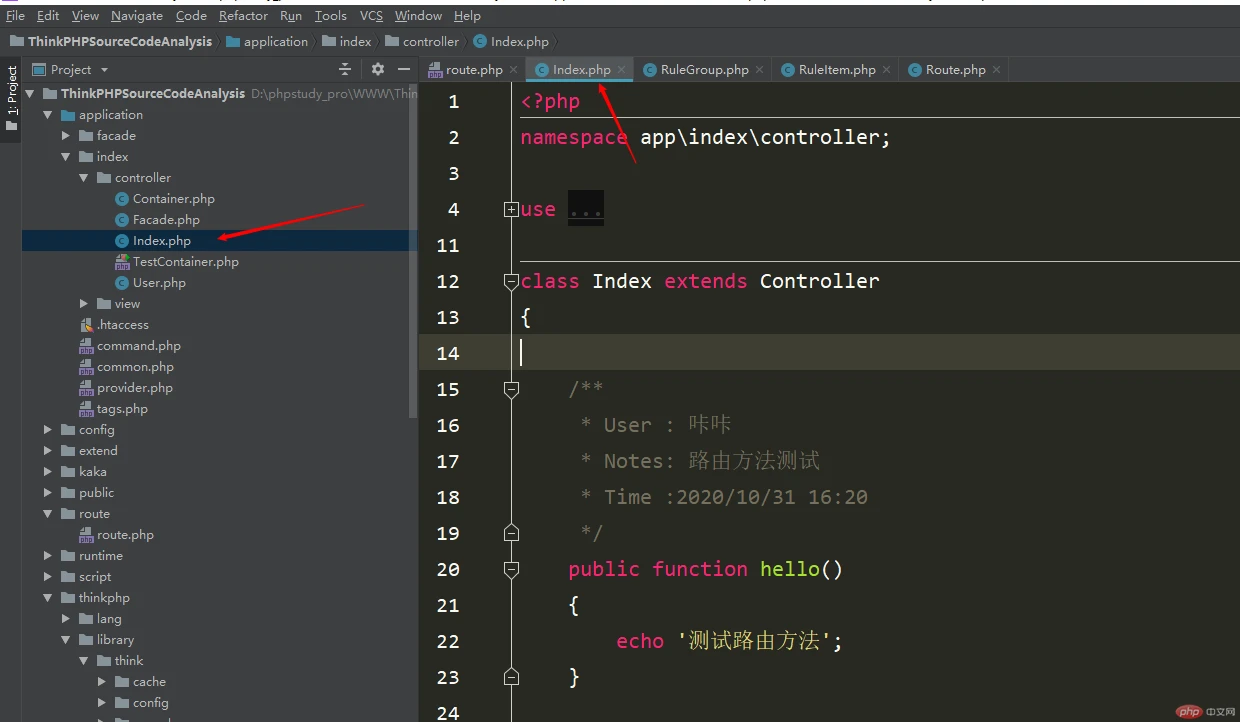Expand the runtime folder
Viewport: 1240px width, 722px height.
pyautogui.click(x=48, y=556)
